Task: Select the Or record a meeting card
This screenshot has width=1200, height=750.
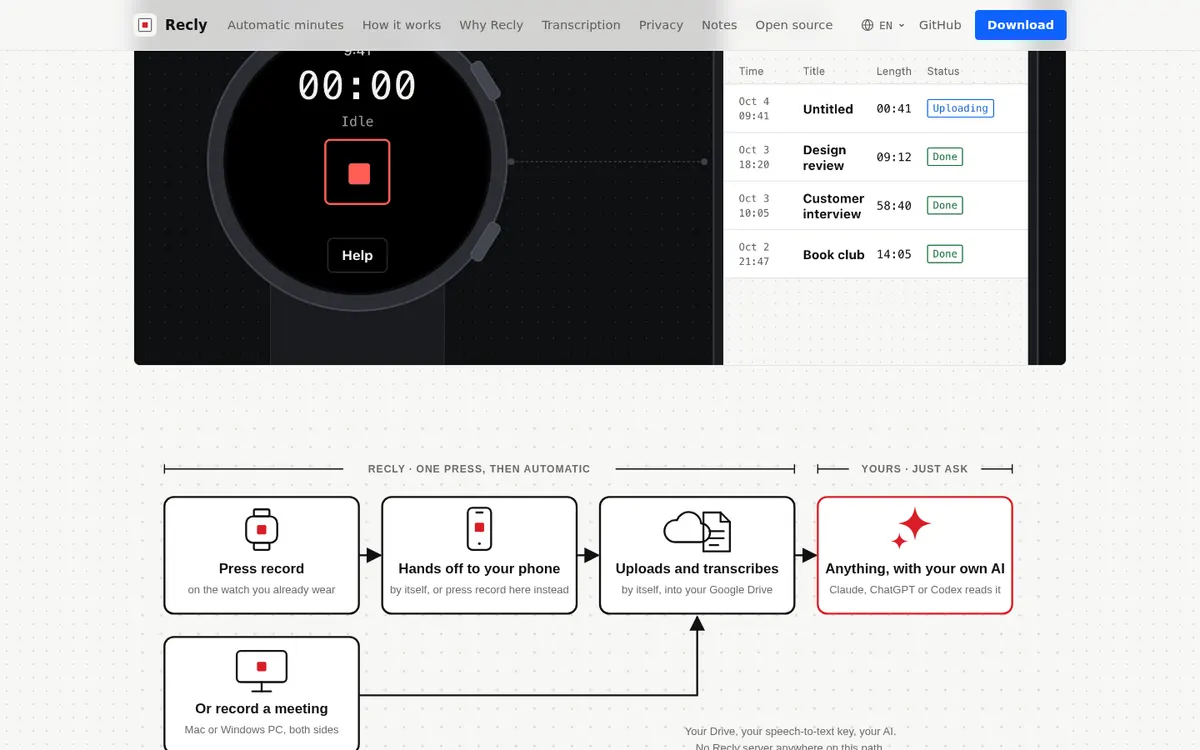Action: tap(261, 695)
